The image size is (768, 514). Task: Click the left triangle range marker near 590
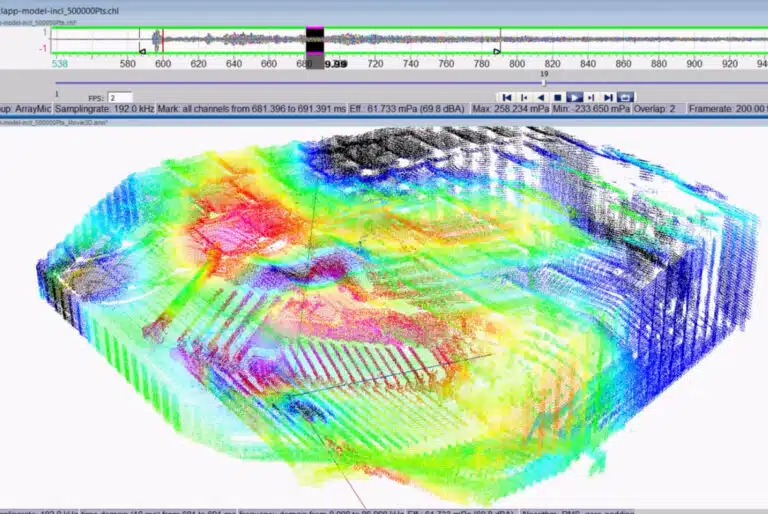(x=142, y=50)
